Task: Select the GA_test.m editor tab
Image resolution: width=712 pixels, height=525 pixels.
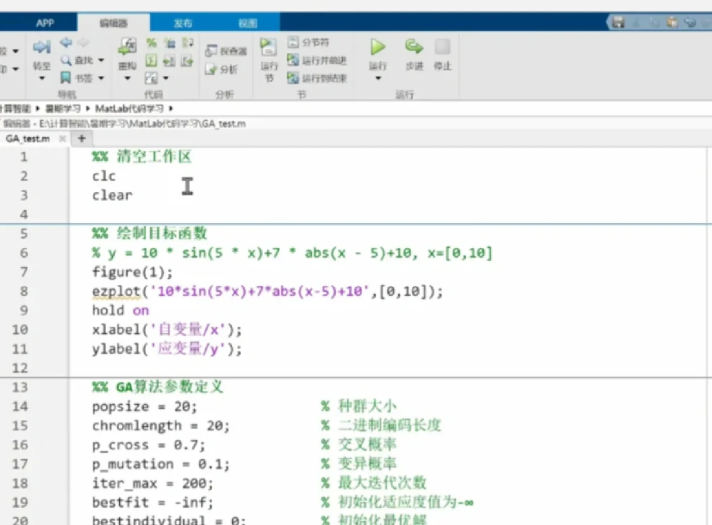Action: coord(28,138)
